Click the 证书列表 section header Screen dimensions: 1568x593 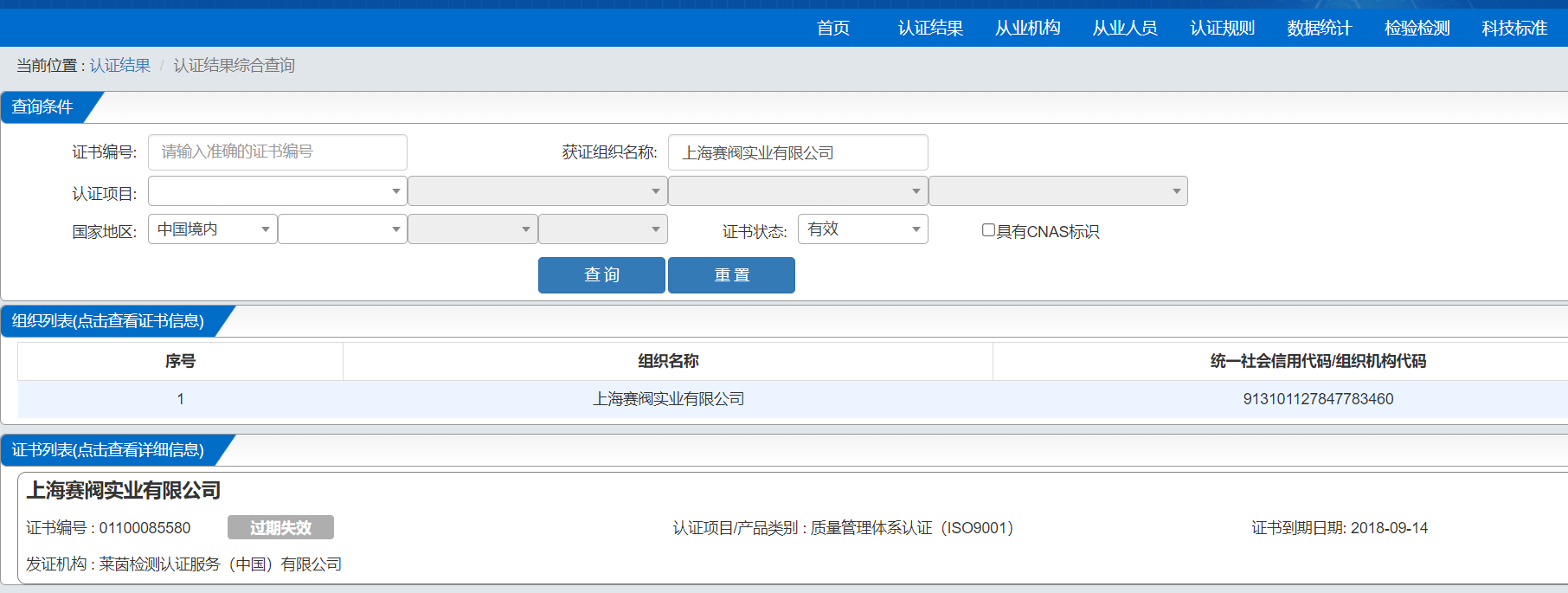108,450
